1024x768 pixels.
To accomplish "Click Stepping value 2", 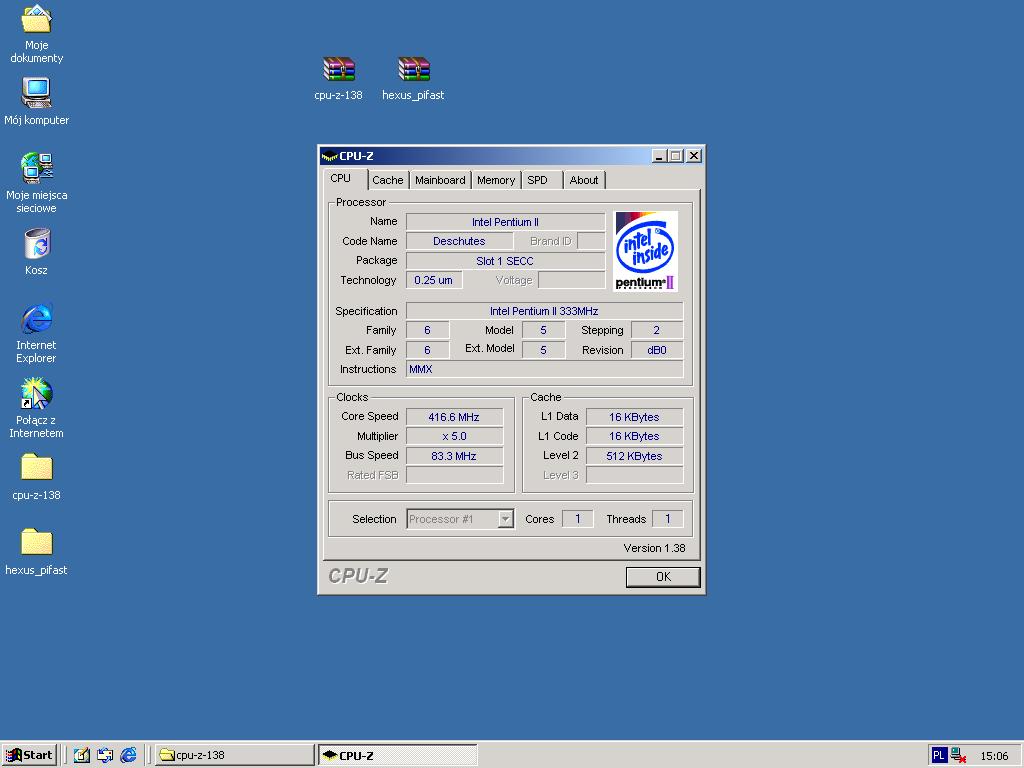I will (657, 330).
